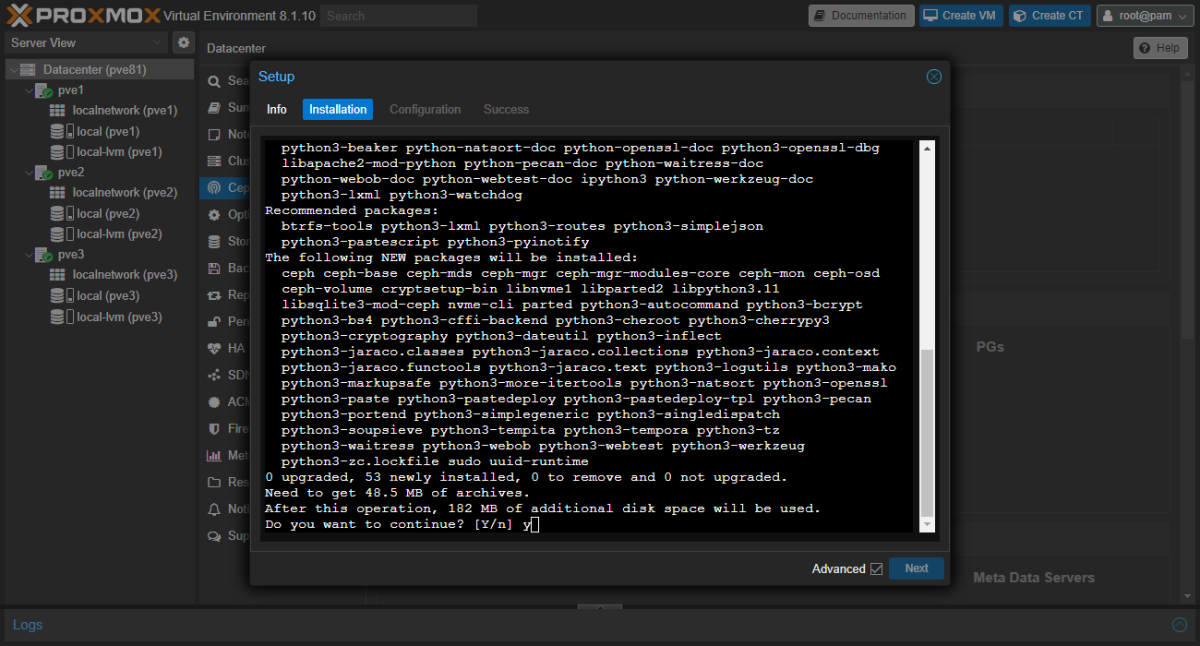
Task: Switch to the Installation tab
Action: pyautogui.click(x=338, y=109)
